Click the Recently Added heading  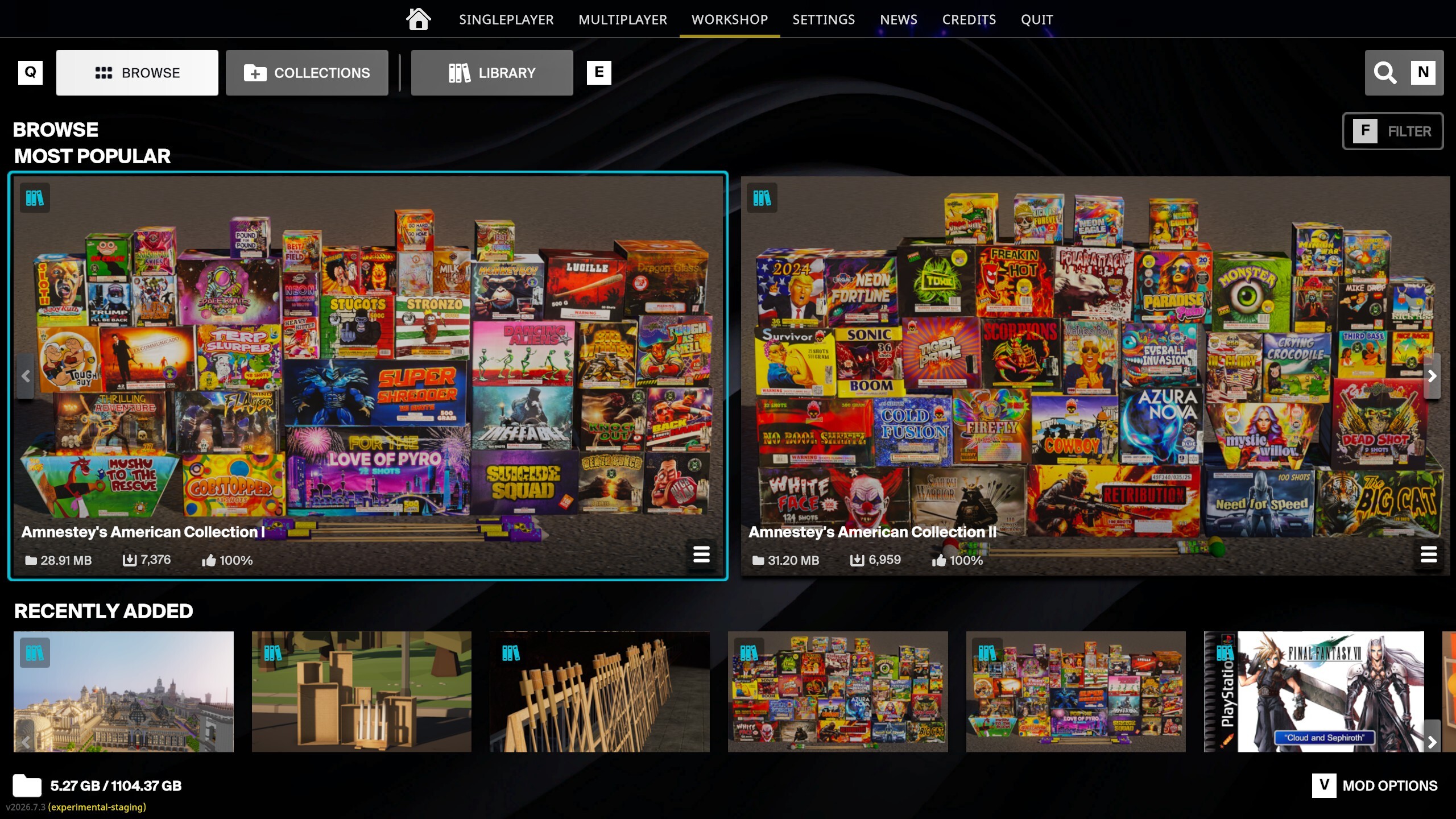coord(104,611)
